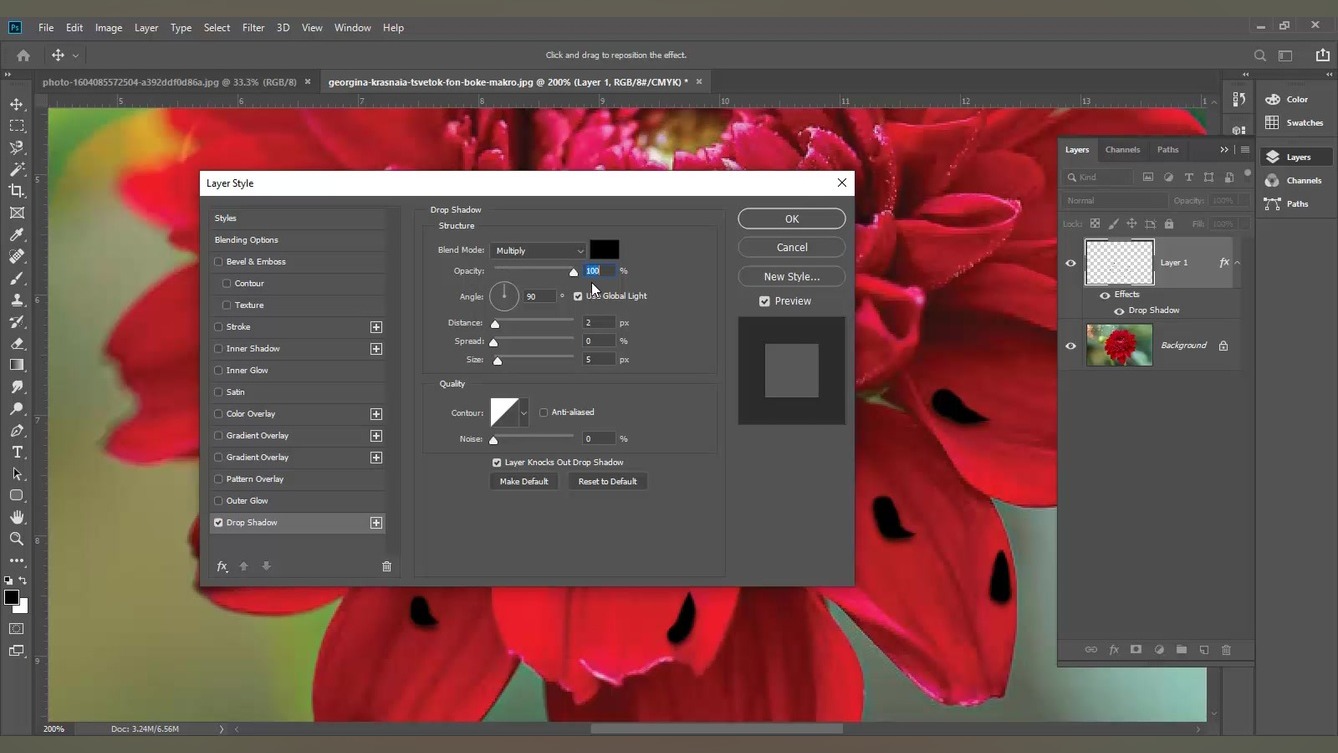This screenshot has width=1338, height=753.
Task: Toggle the Use Global Light checkbox
Action: 578,296
